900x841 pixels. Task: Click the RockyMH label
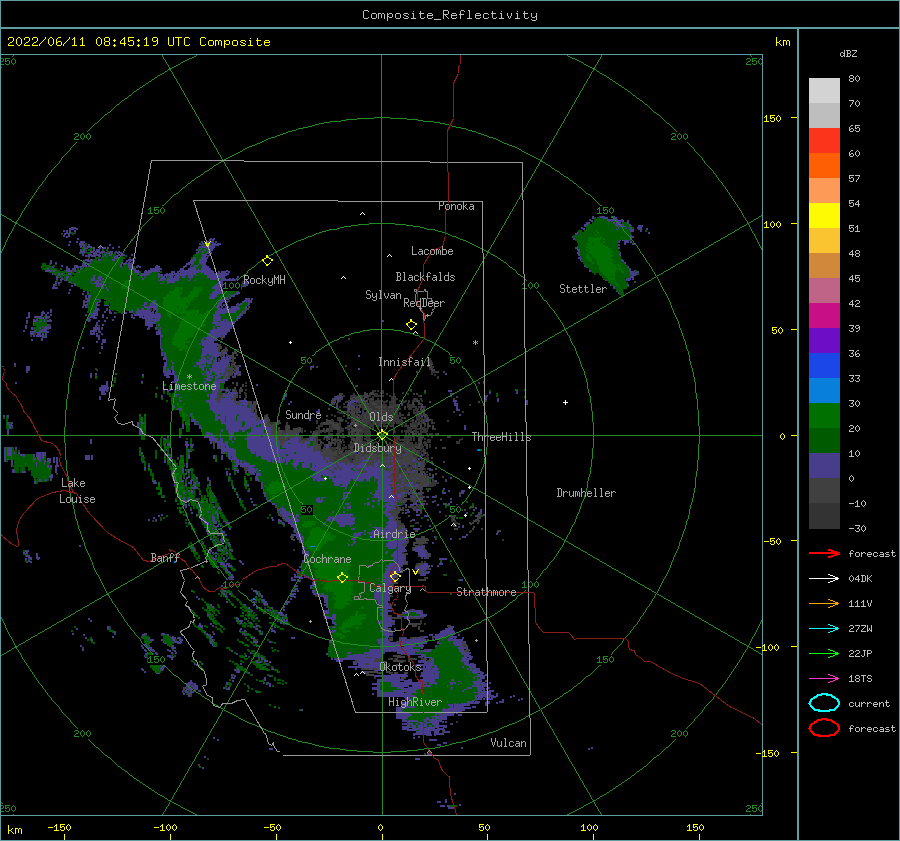coord(264,280)
